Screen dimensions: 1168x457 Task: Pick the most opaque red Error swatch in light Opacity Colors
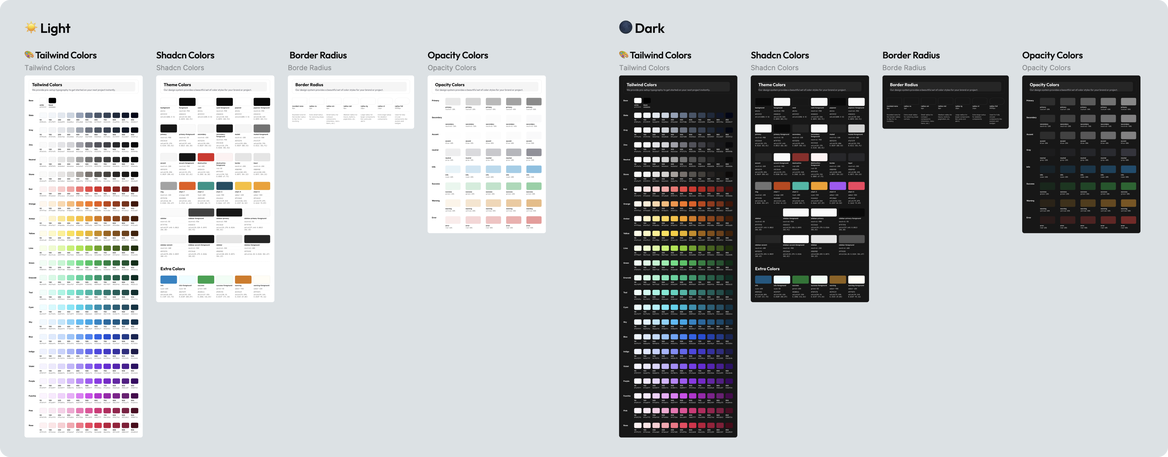pyautogui.click(x=533, y=220)
